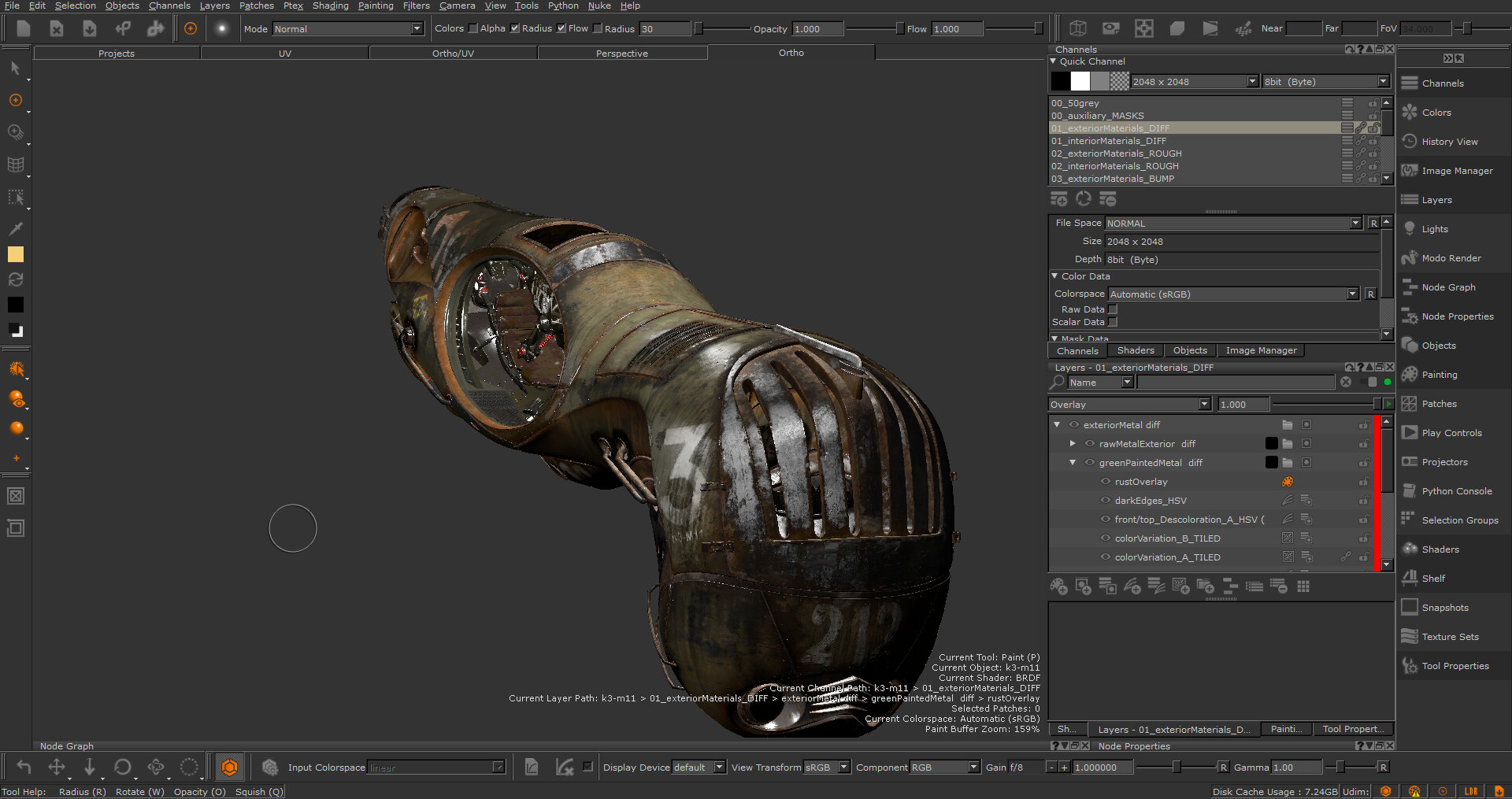
Task: Switch to the Perspective view tab
Action: 621,54
